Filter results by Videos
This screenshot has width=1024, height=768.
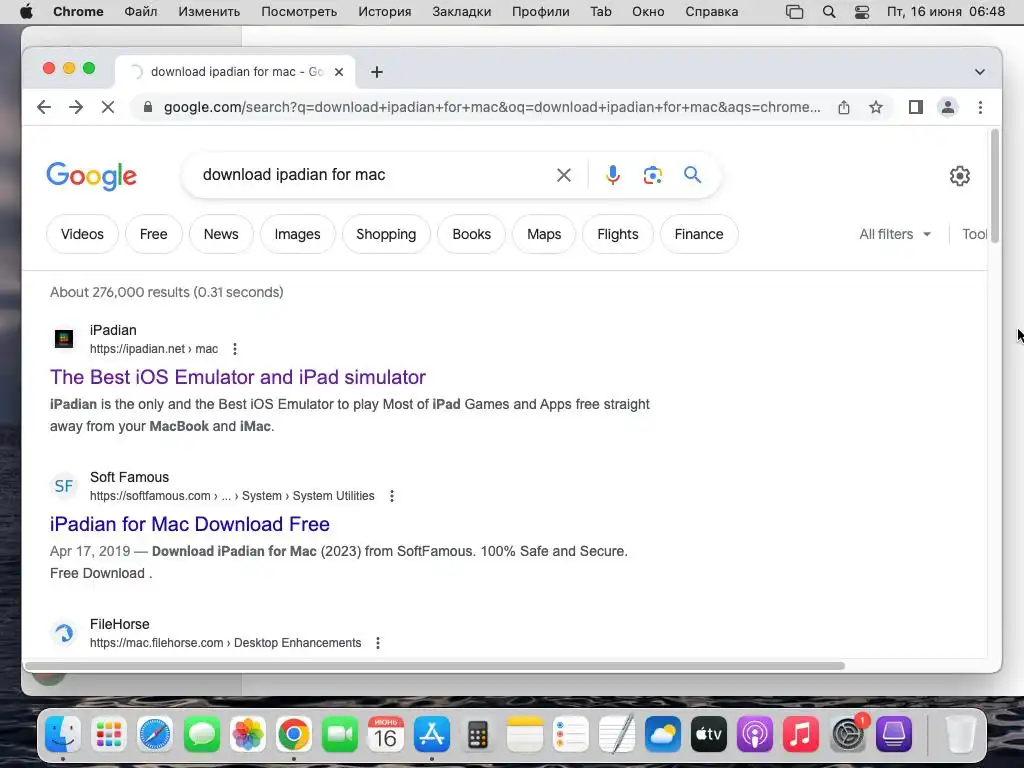click(82, 234)
